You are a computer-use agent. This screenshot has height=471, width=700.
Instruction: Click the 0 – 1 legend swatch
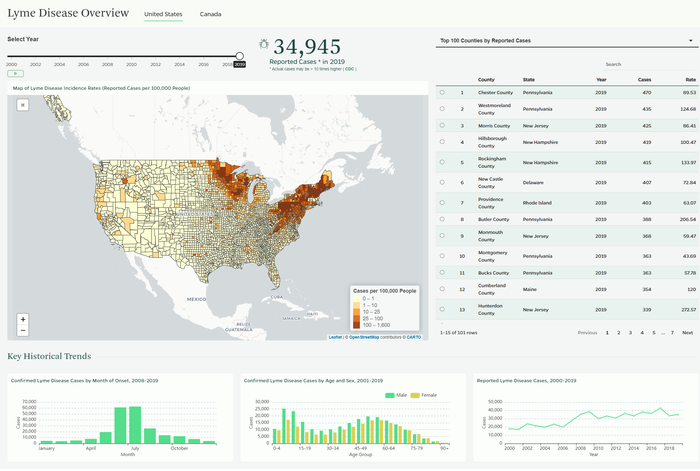point(357,298)
